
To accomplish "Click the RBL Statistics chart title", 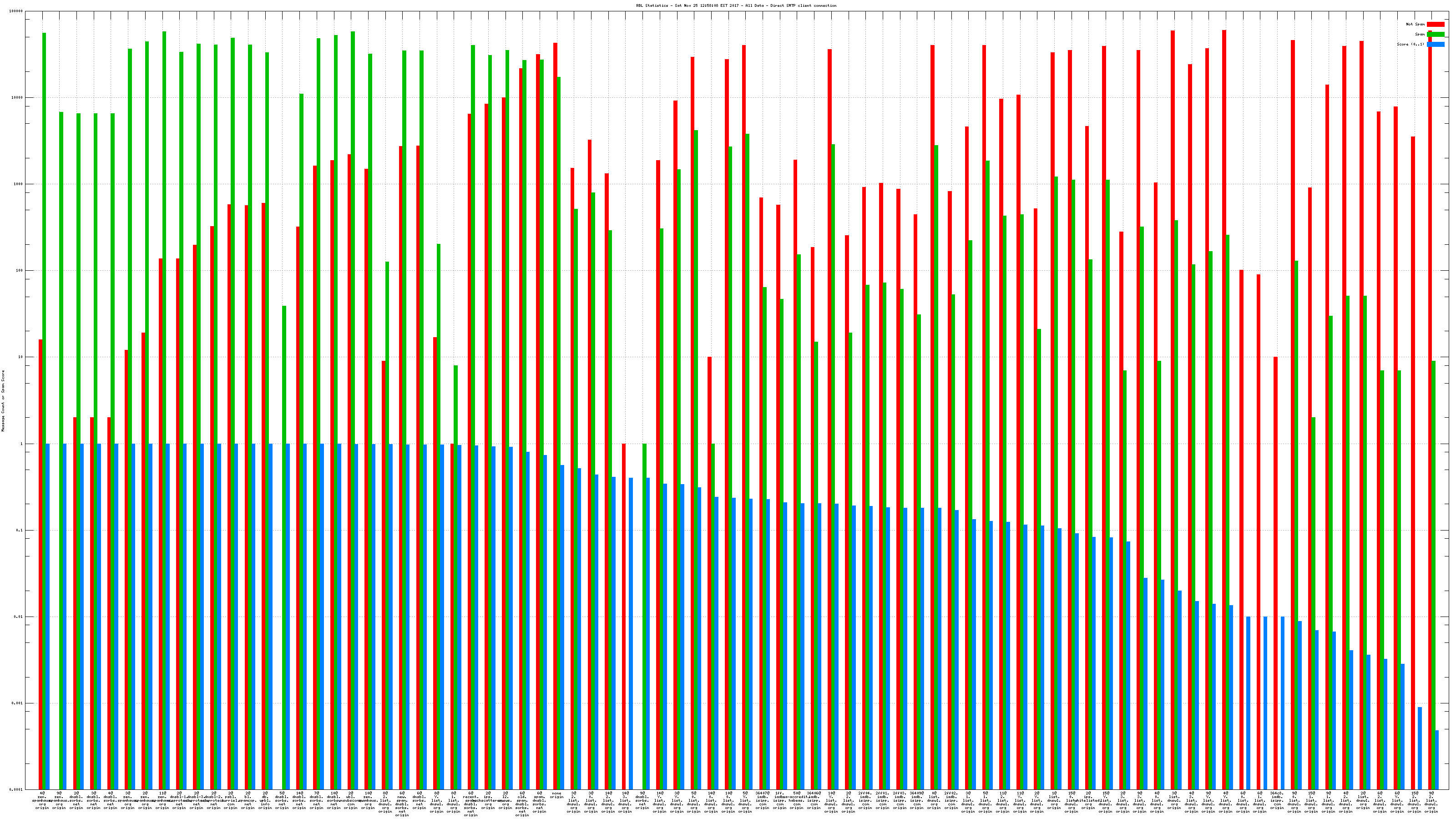I will tap(736, 5).
